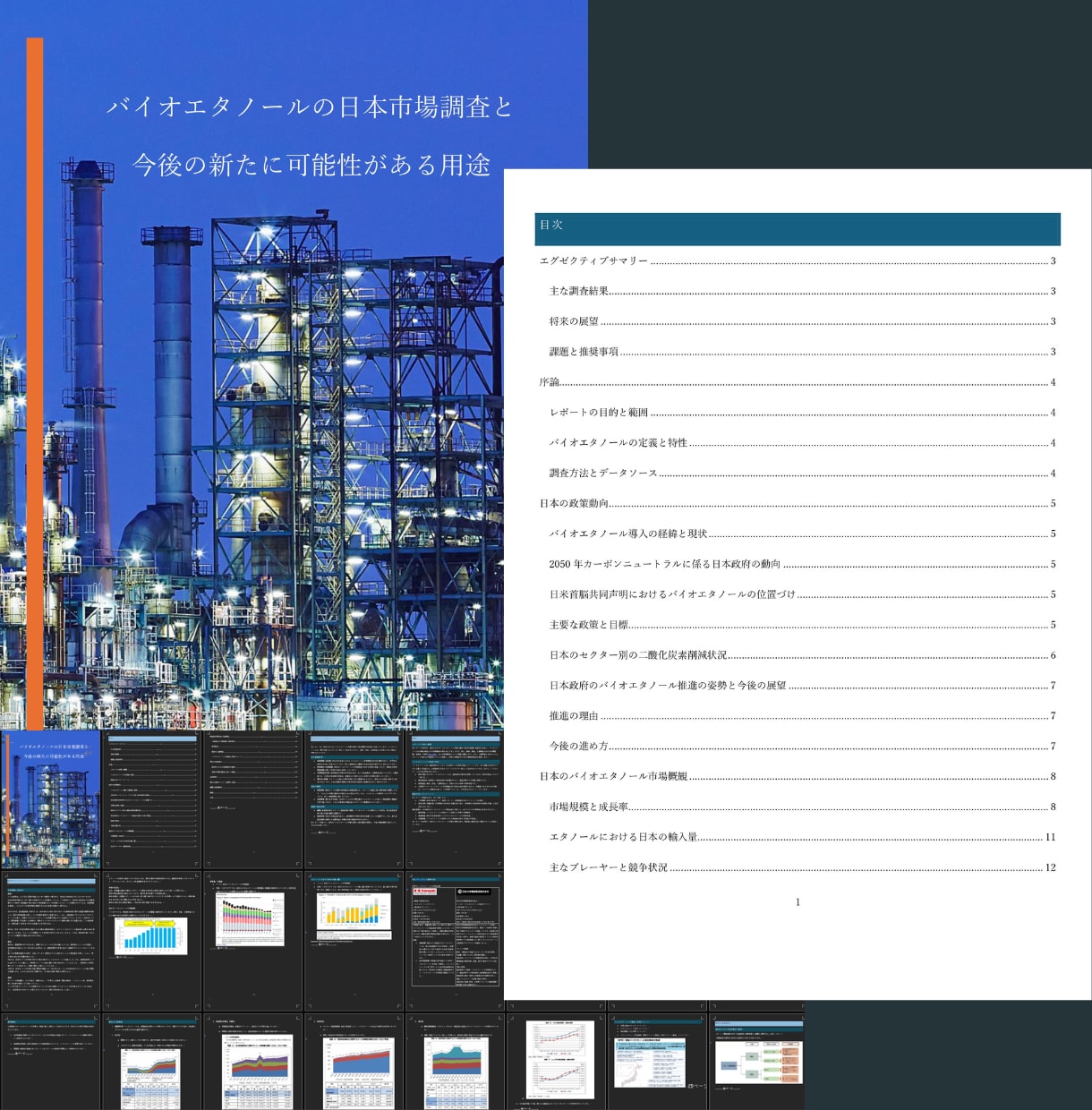Open the thumbnail with the purple spiked area chart
Screen dimensions: 1092x1110
click(252, 1062)
